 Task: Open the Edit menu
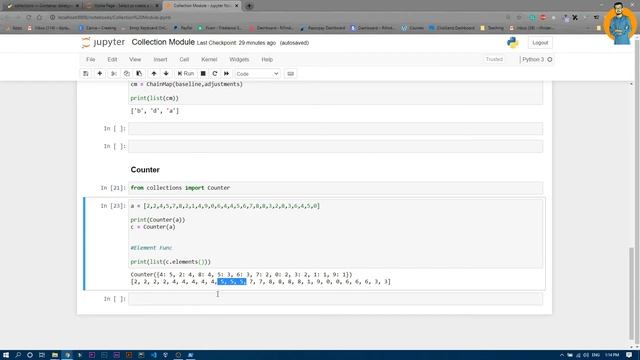[x=112, y=59]
